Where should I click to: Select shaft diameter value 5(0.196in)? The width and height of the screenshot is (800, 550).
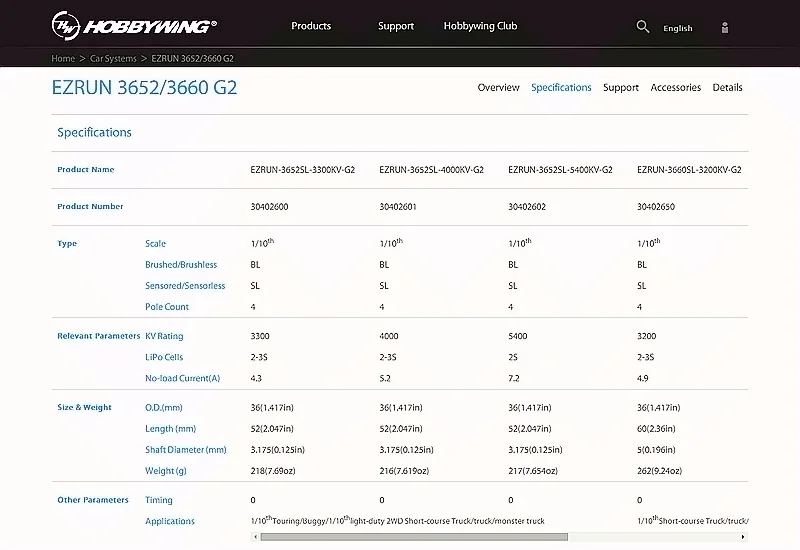pos(656,450)
